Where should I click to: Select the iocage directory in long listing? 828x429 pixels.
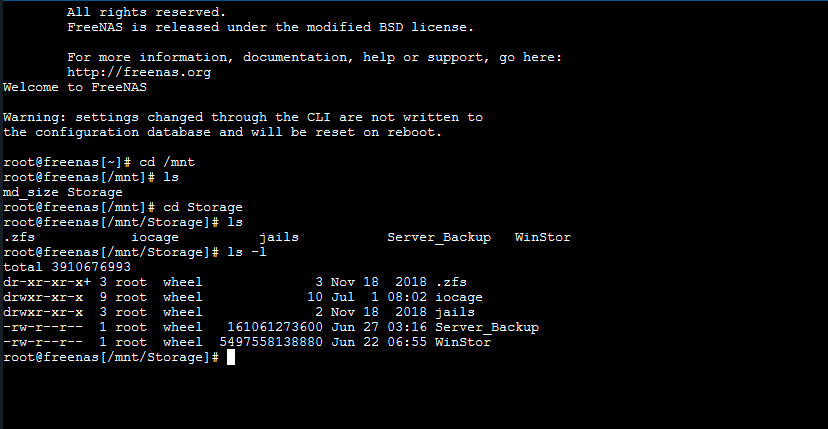[459, 297]
